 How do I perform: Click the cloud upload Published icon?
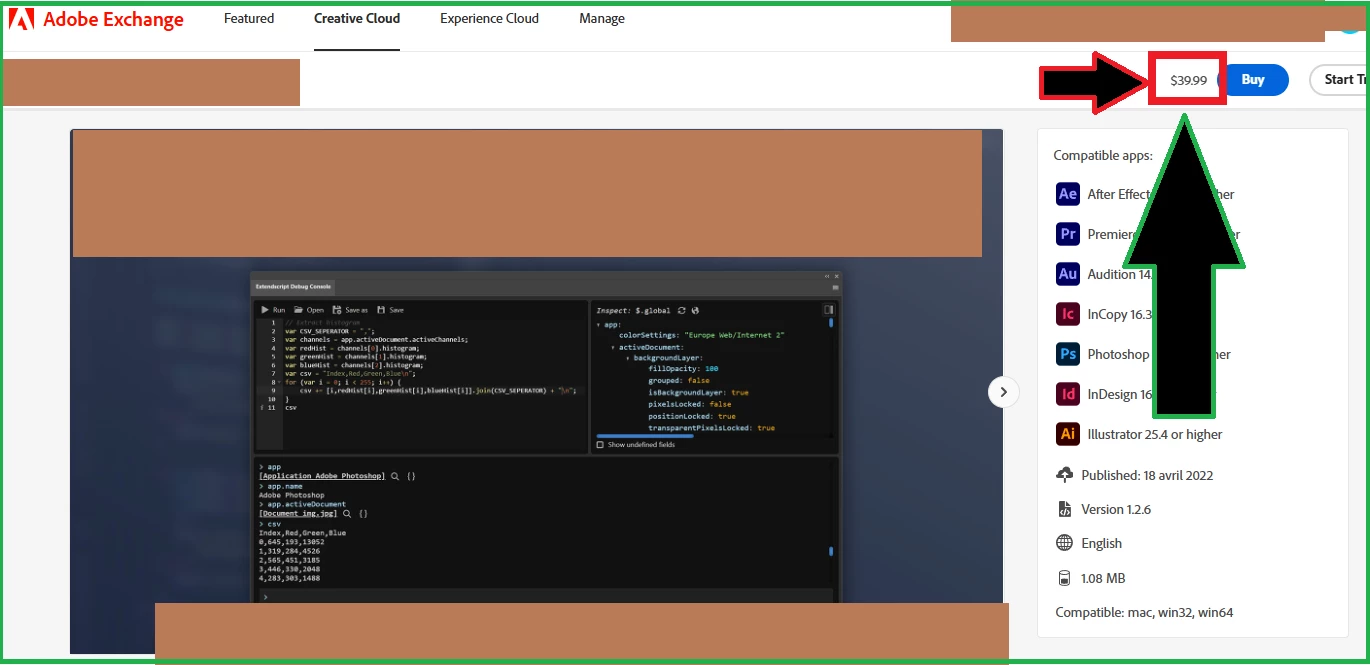tap(1064, 475)
